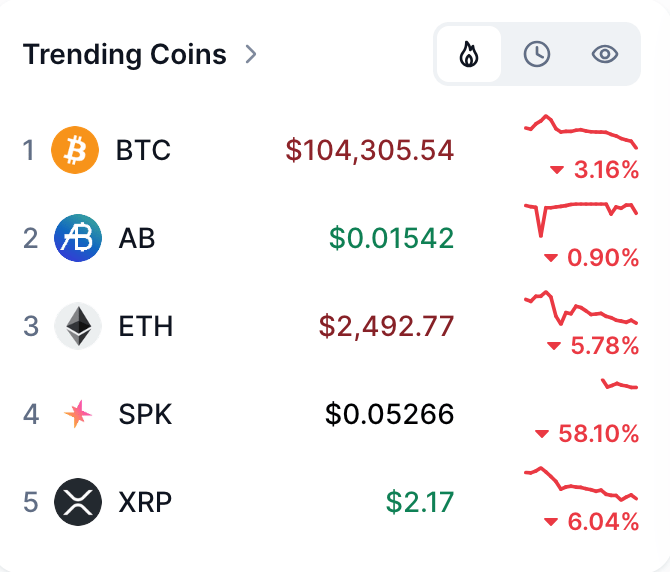Click the Bitcoin orange logo icon

click(75, 150)
